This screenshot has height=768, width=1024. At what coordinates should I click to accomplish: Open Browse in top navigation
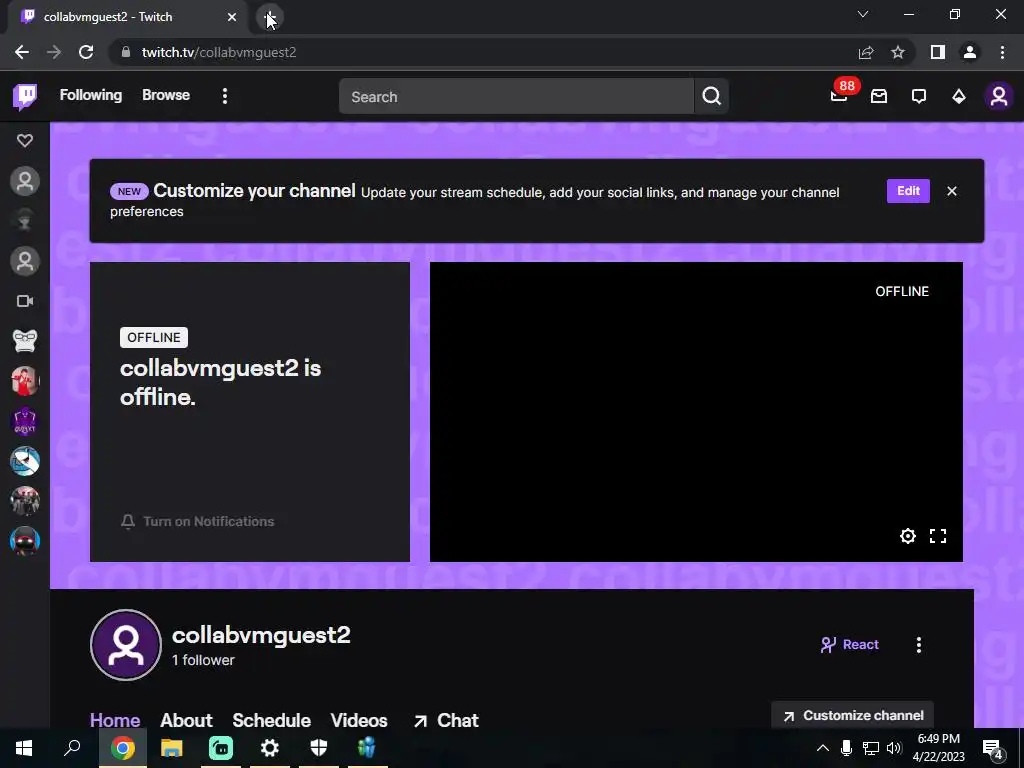[166, 95]
